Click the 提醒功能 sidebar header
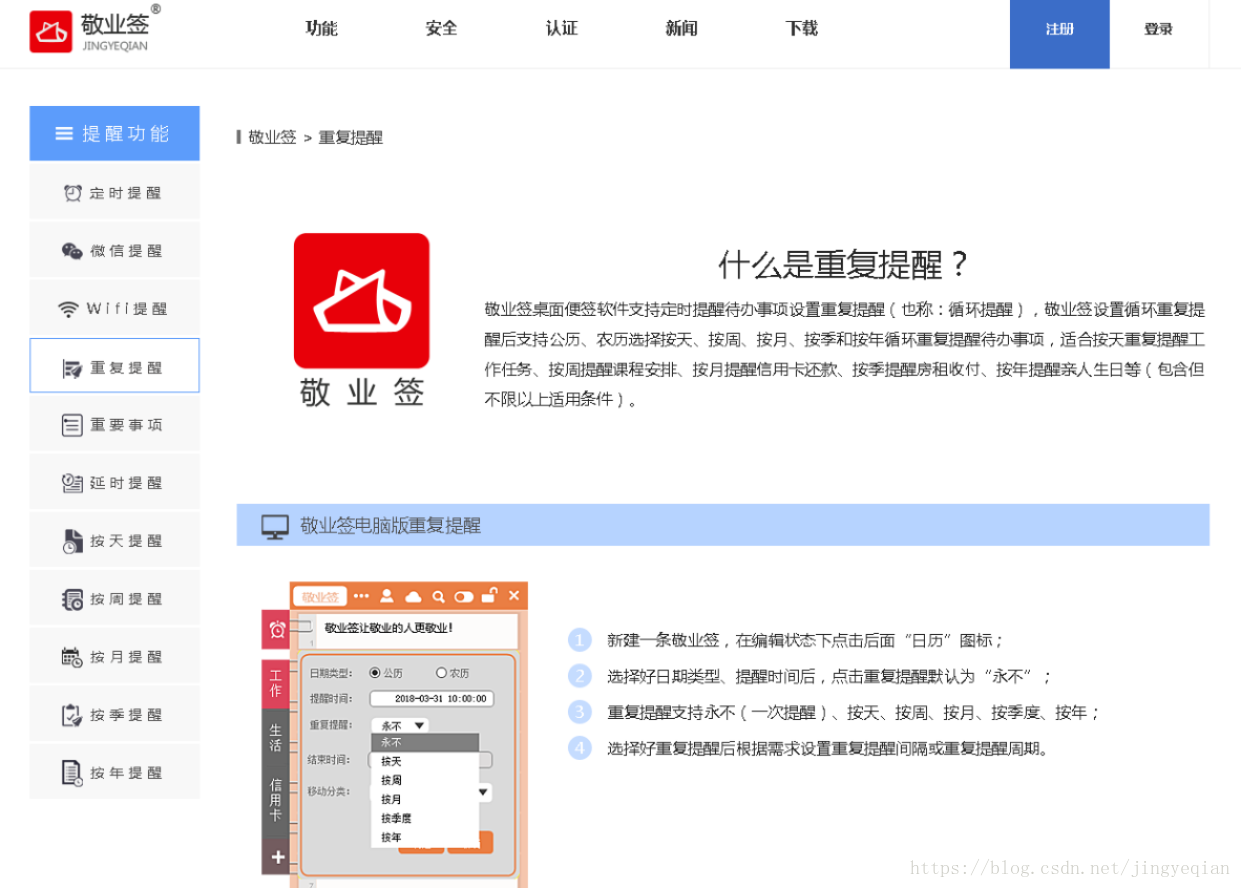 pos(115,133)
